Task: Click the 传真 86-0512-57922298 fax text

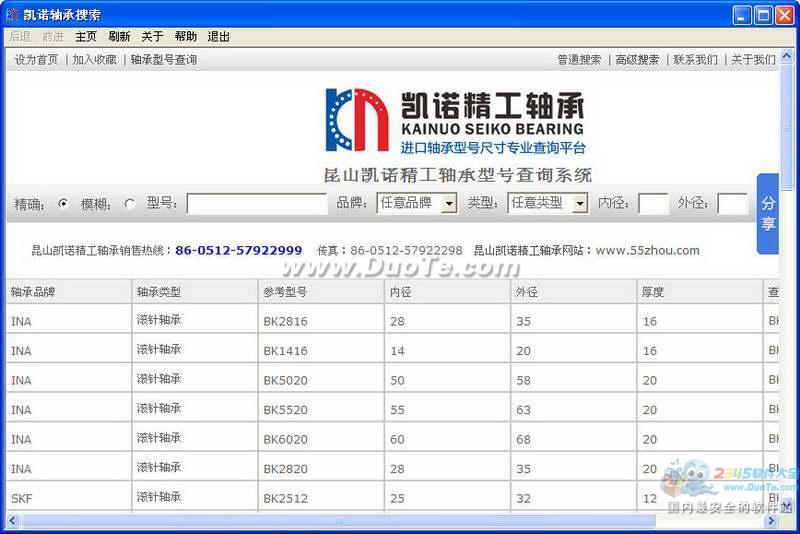Action: pos(390,250)
